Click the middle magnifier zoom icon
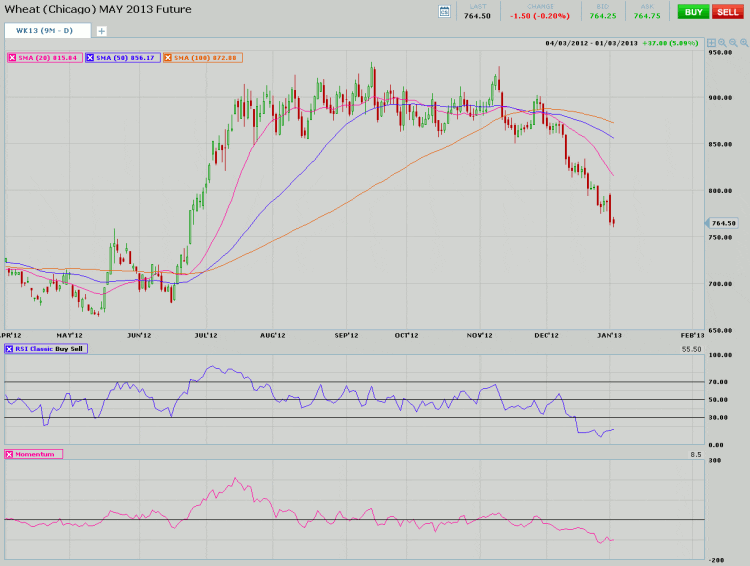This screenshot has width=750, height=566. coord(731,44)
